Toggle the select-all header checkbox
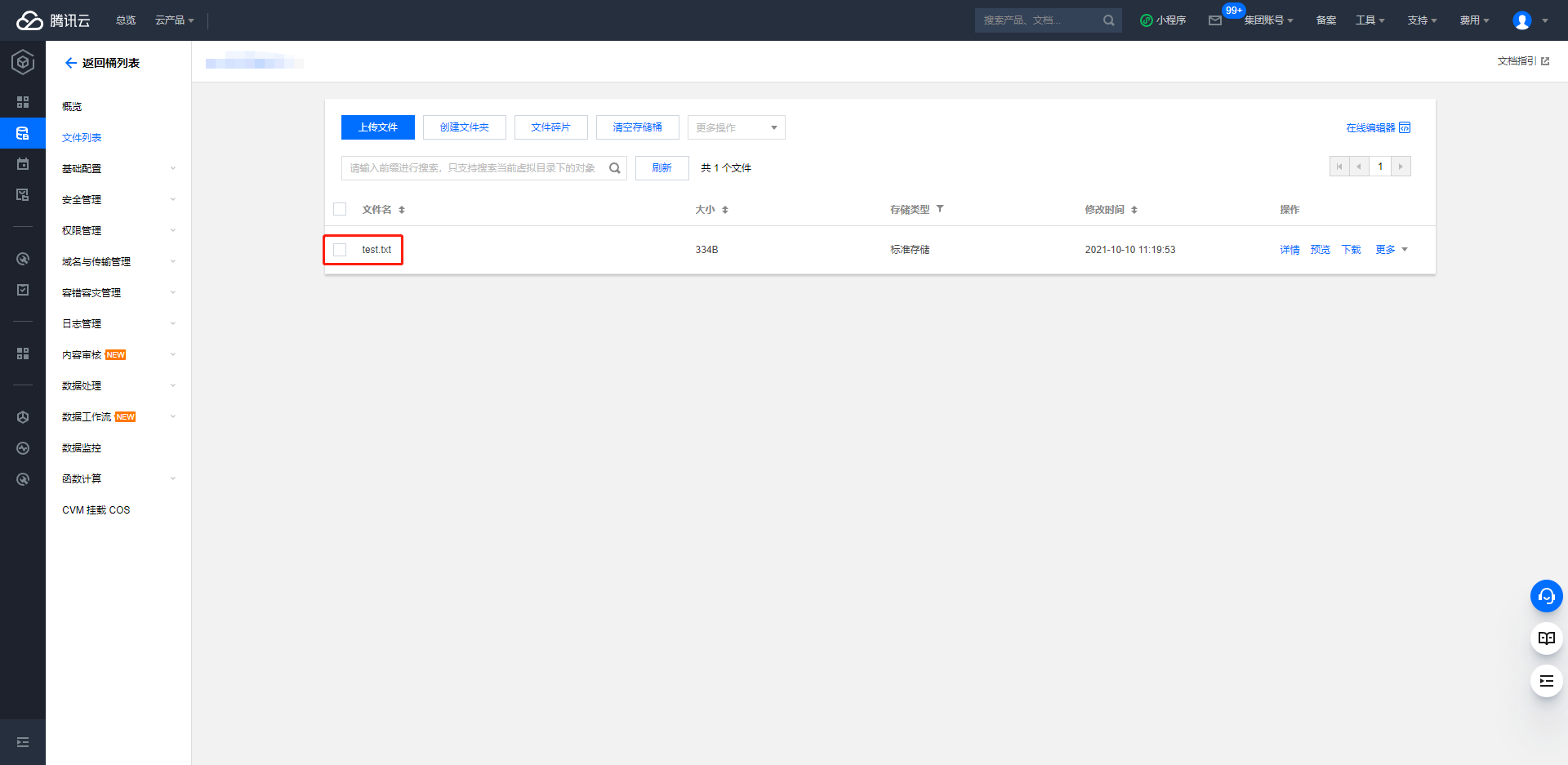The height and width of the screenshot is (765, 1568). [x=340, y=209]
